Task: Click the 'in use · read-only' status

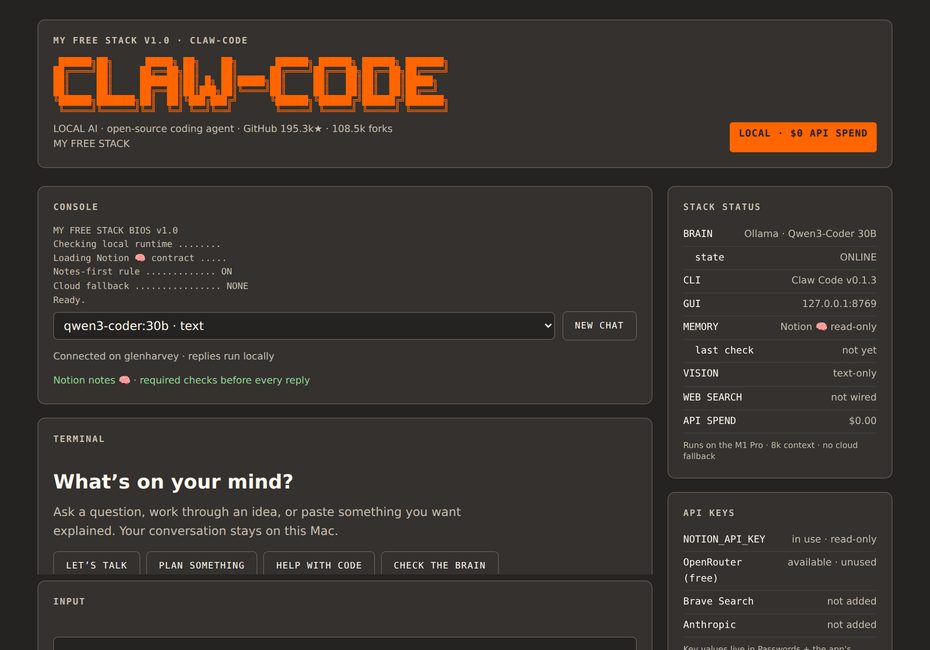Action: [834, 539]
